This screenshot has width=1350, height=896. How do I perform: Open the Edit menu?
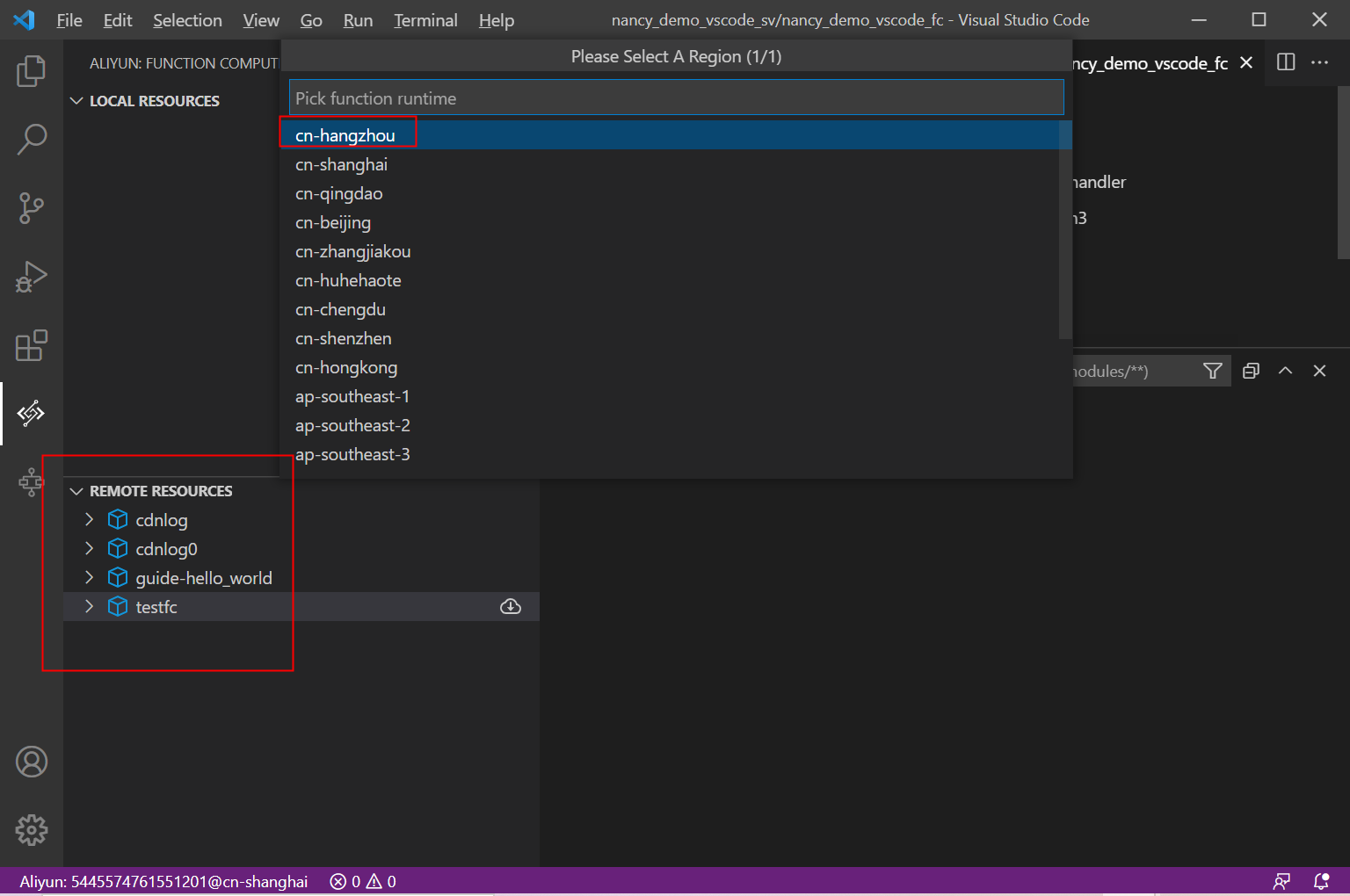118,20
